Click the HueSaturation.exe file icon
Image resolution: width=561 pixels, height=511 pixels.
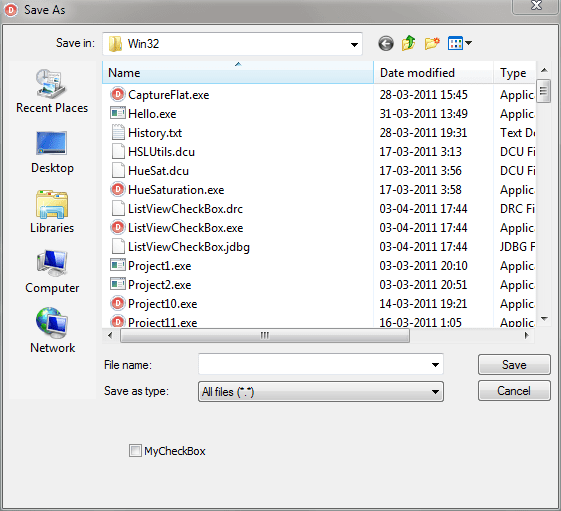[x=118, y=189]
